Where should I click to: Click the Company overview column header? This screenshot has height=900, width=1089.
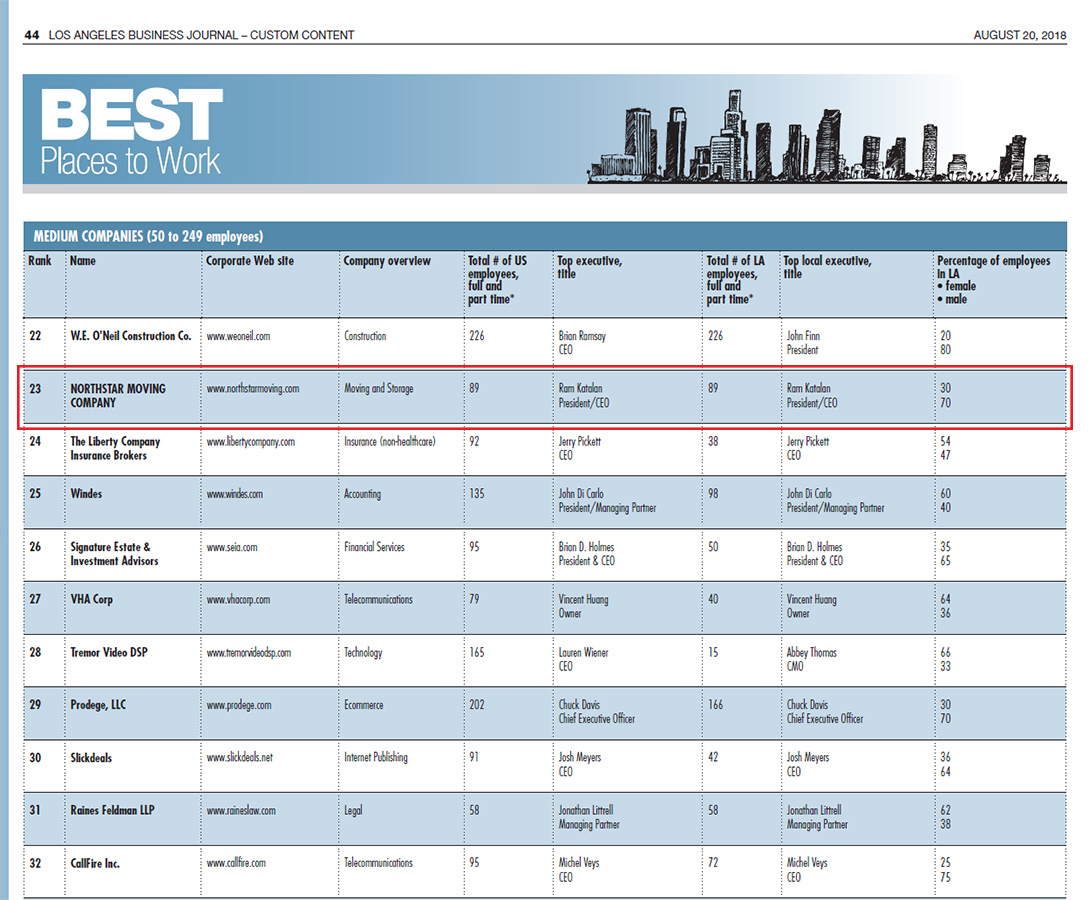click(387, 262)
